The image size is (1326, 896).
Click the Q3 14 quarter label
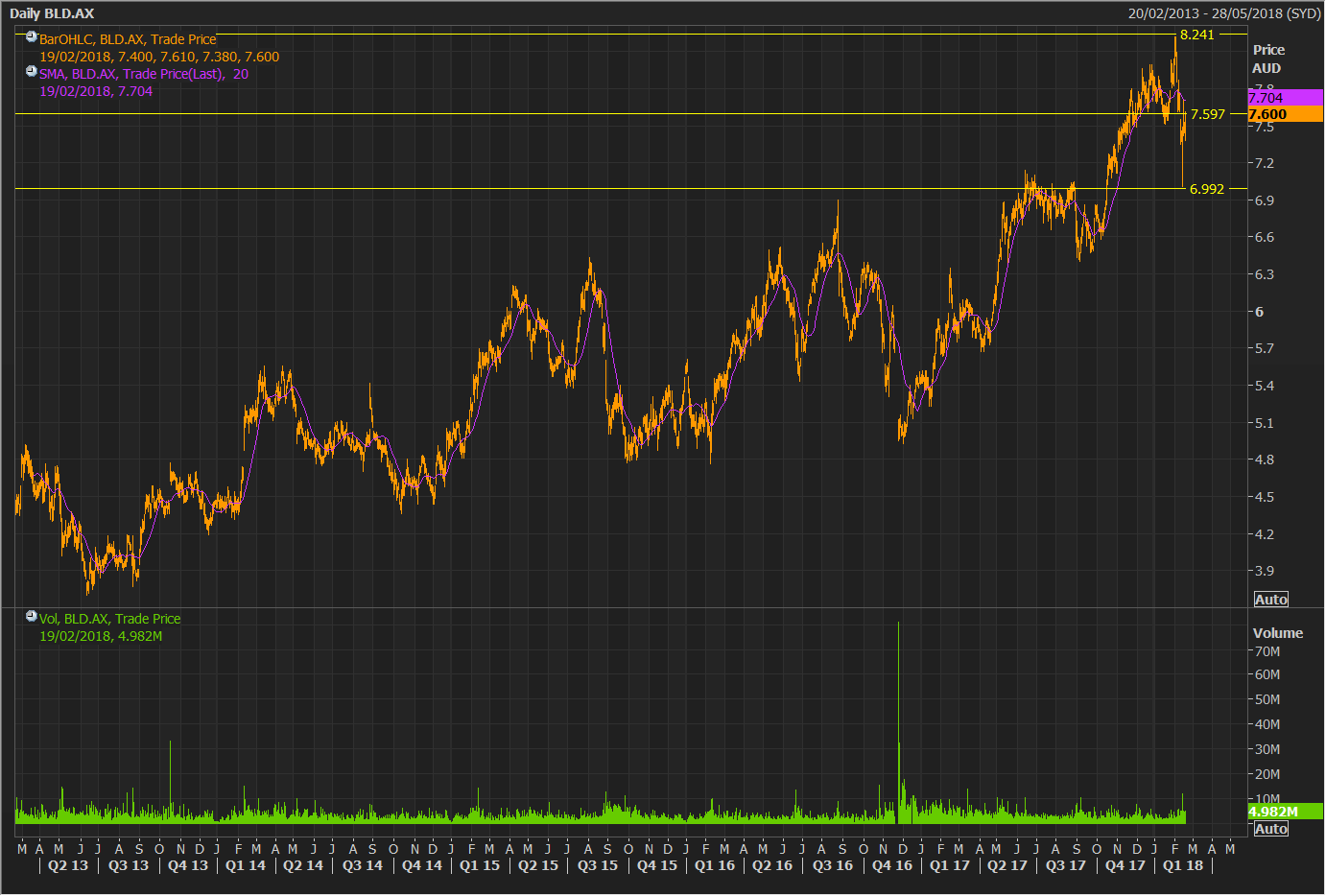point(363,865)
